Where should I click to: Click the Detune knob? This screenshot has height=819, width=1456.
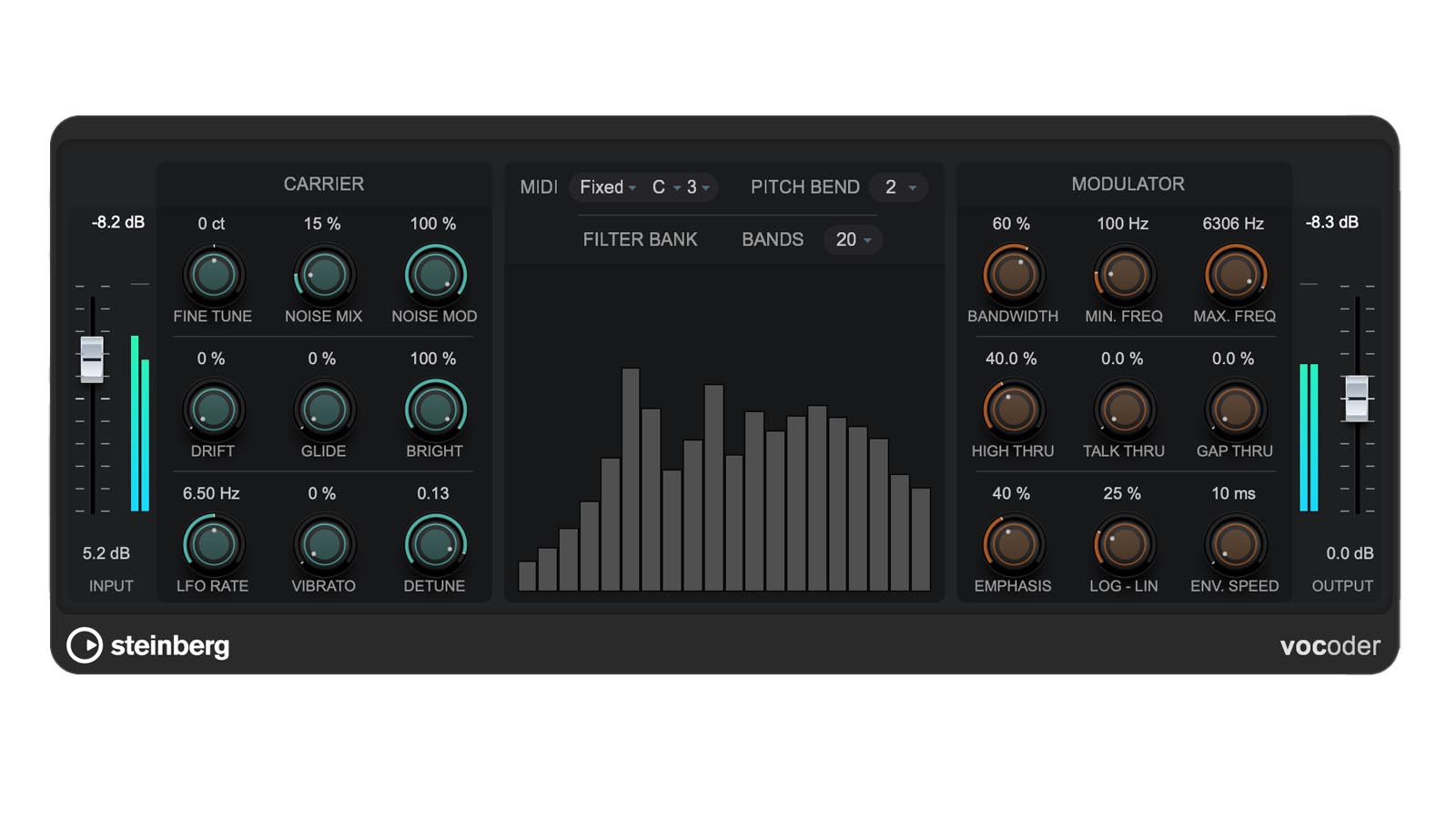tap(435, 544)
